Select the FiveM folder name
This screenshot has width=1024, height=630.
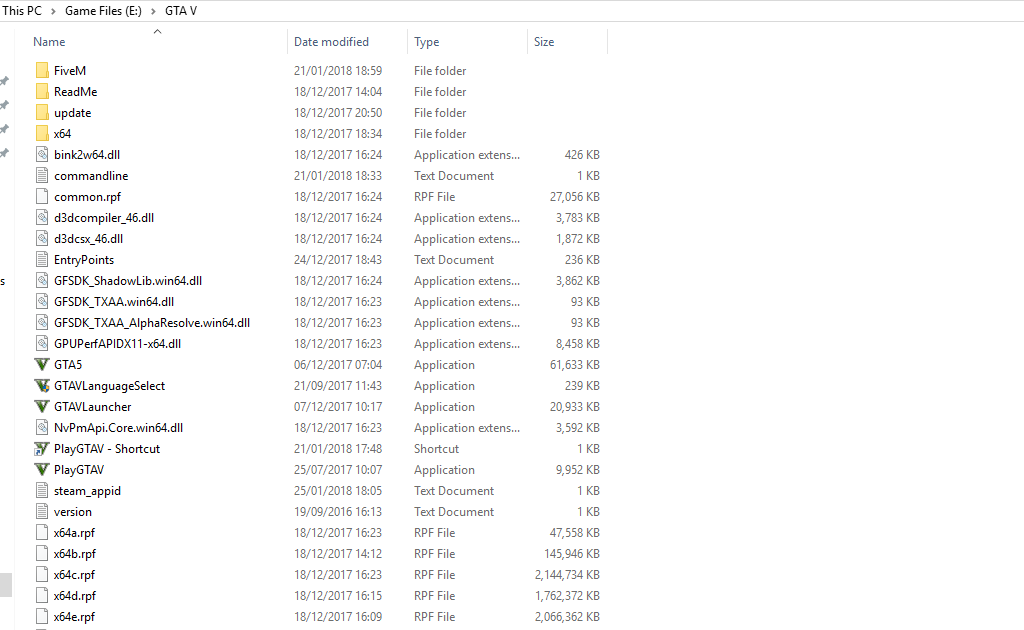pos(70,71)
